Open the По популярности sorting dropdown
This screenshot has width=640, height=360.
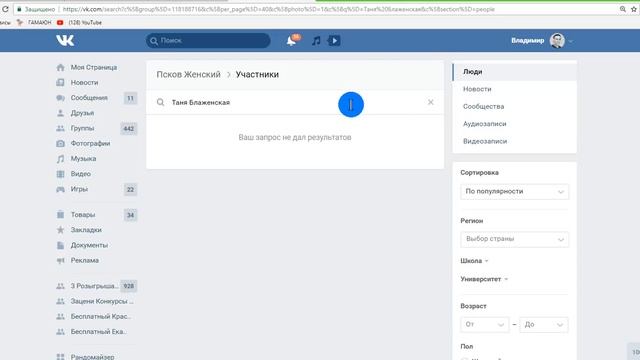[x=514, y=191]
